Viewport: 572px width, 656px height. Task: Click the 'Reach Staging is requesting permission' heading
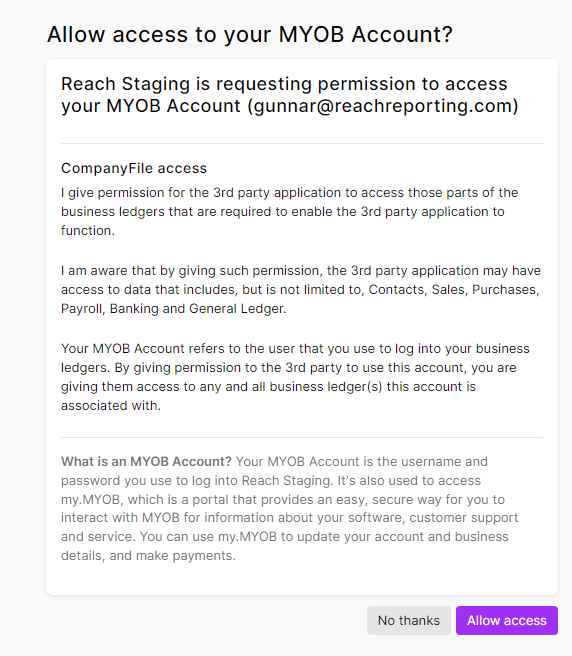[290, 95]
